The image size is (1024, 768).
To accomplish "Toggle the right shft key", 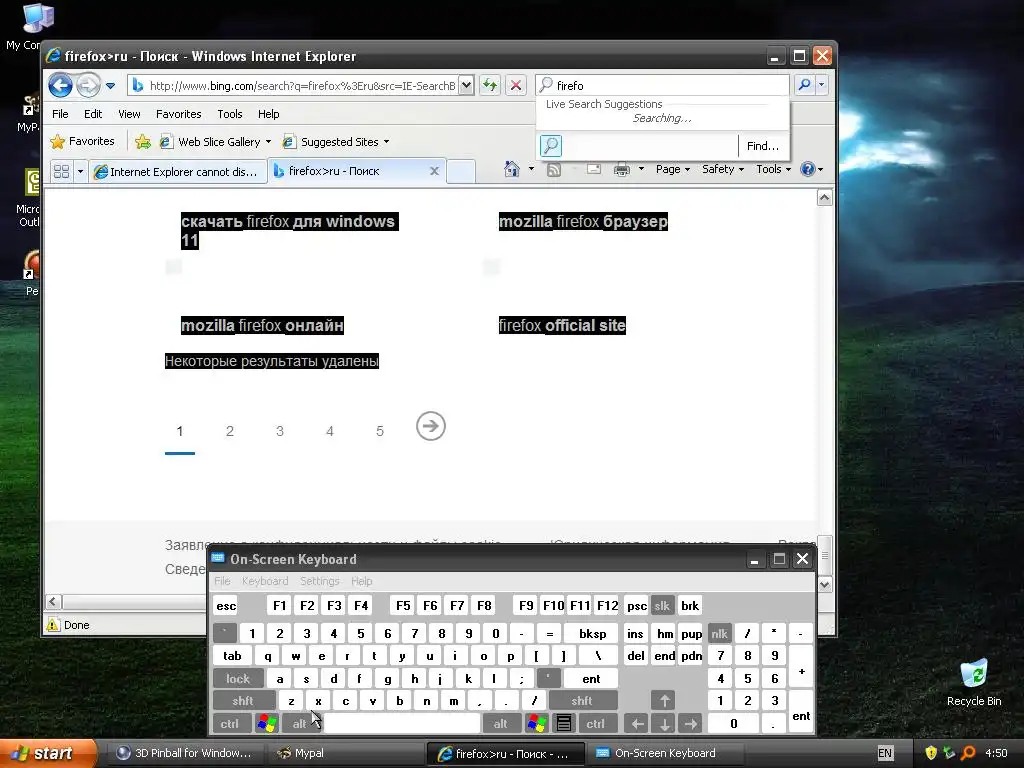I will pos(582,701).
